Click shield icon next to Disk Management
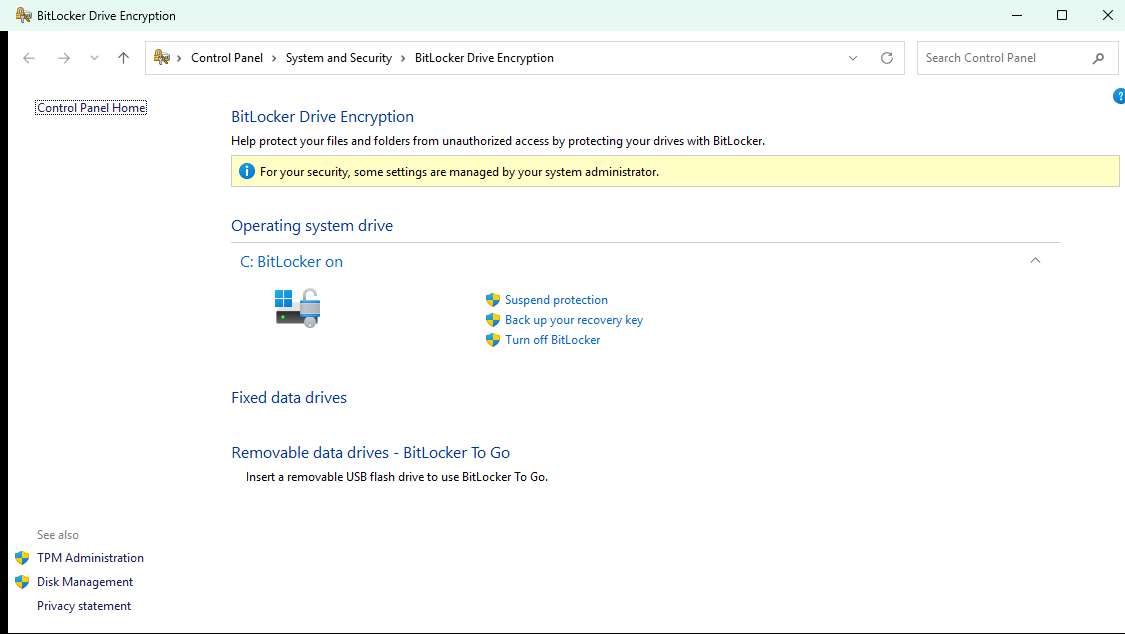The image size is (1125, 634). (x=22, y=582)
